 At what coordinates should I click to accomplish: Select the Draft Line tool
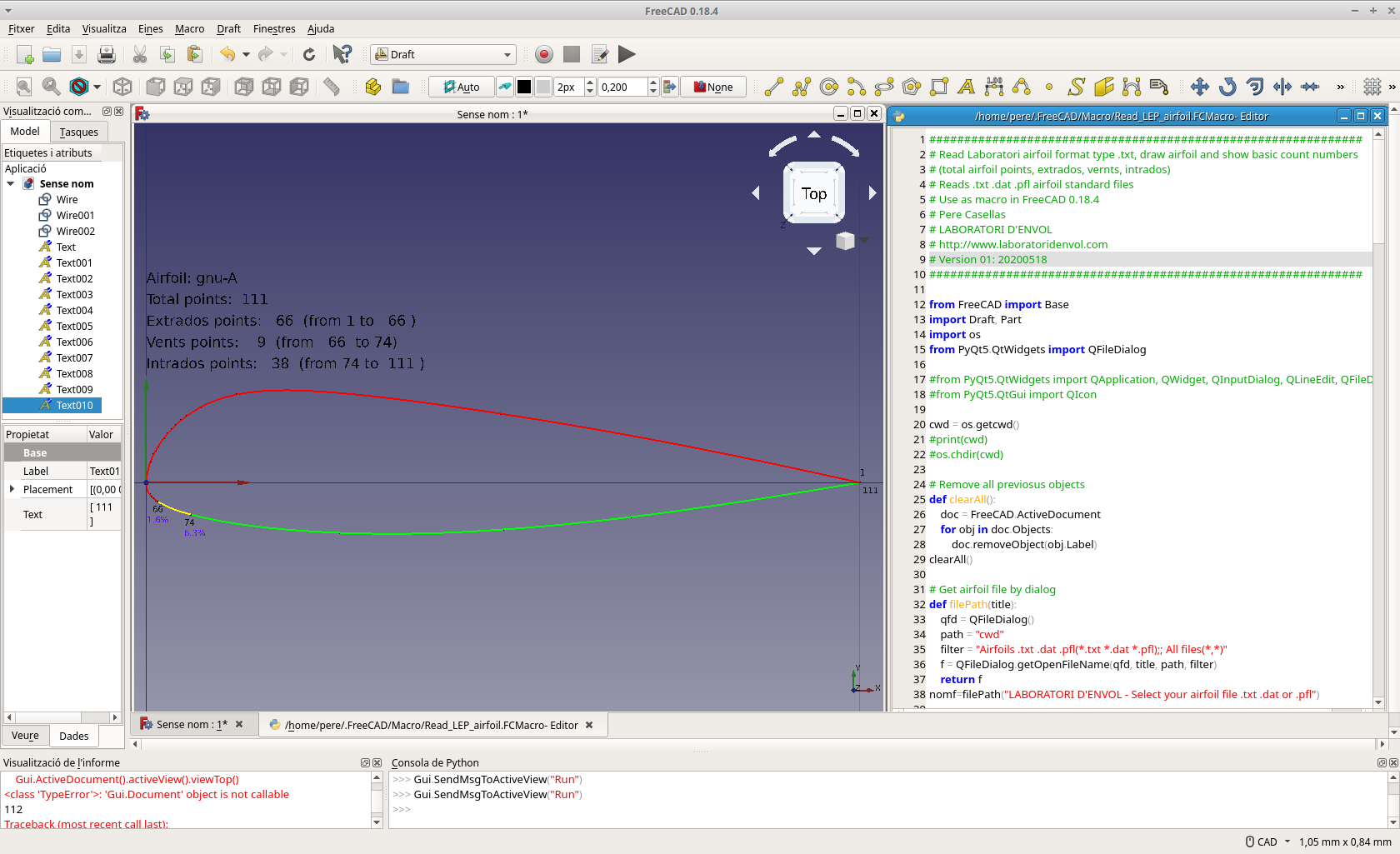pyautogui.click(x=774, y=87)
